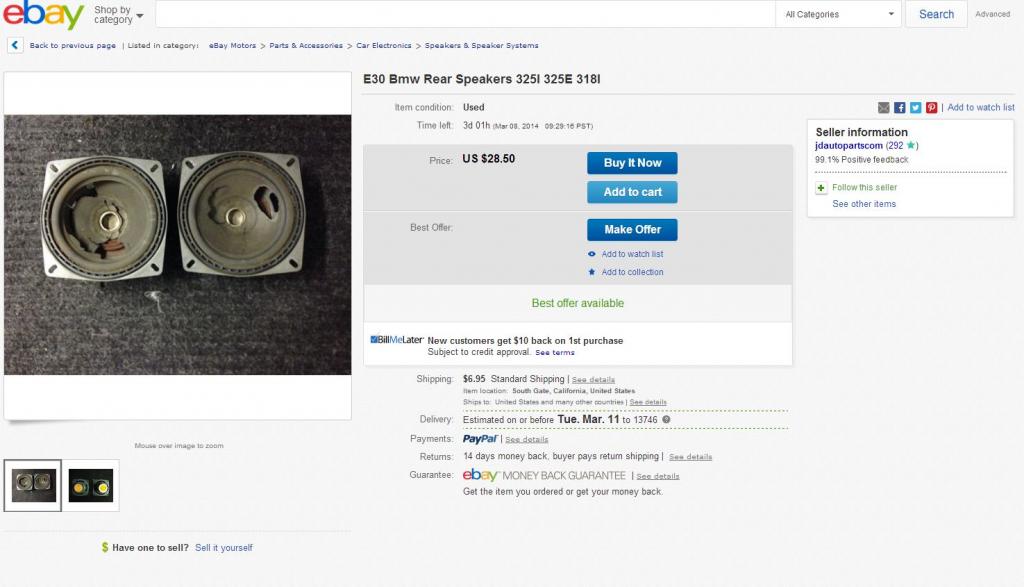This screenshot has height=587, width=1024.
Task: Click the seller's feedback star icon
Action: 912,146
